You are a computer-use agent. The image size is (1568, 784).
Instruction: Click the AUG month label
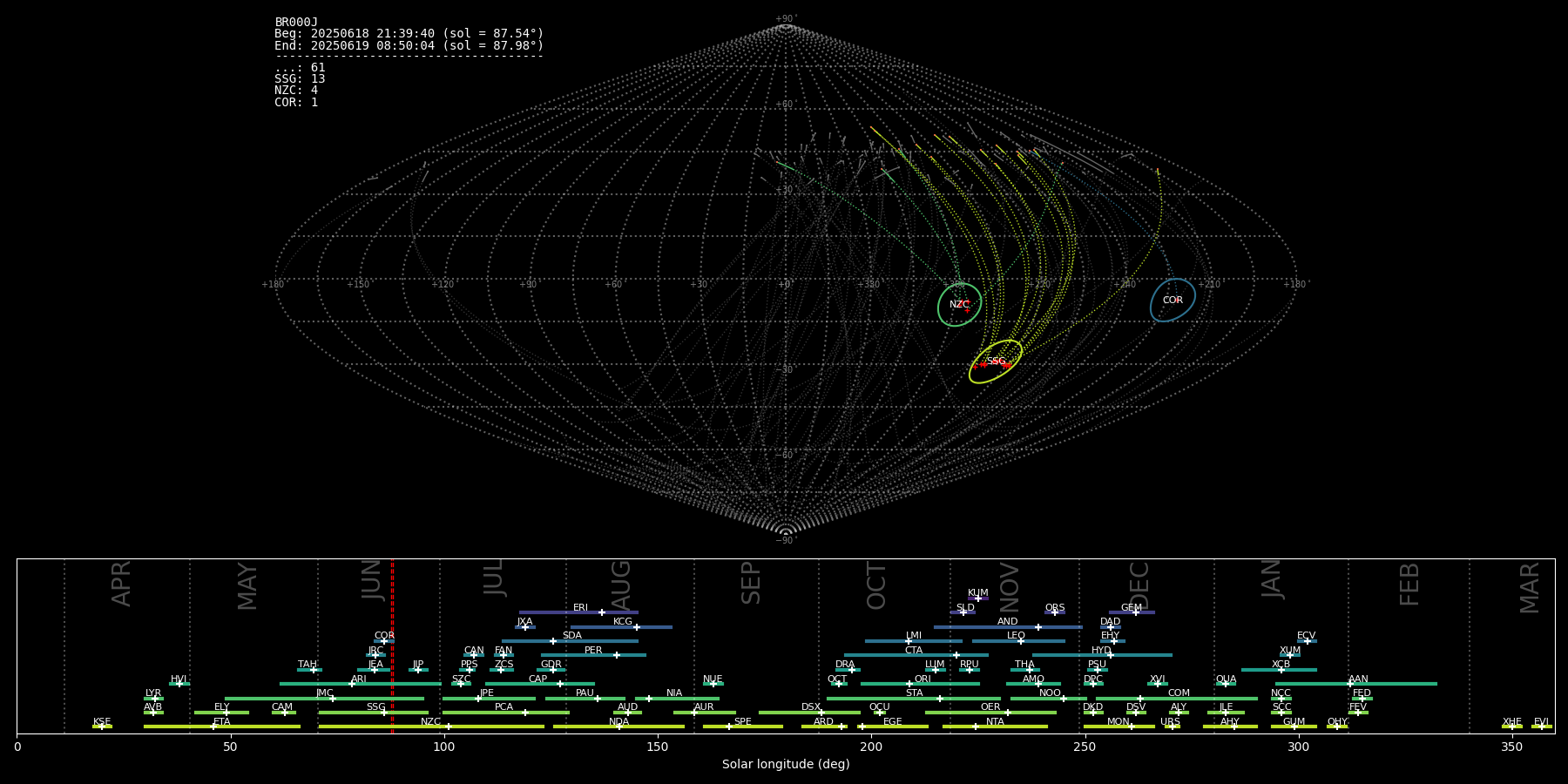click(x=621, y=585)
